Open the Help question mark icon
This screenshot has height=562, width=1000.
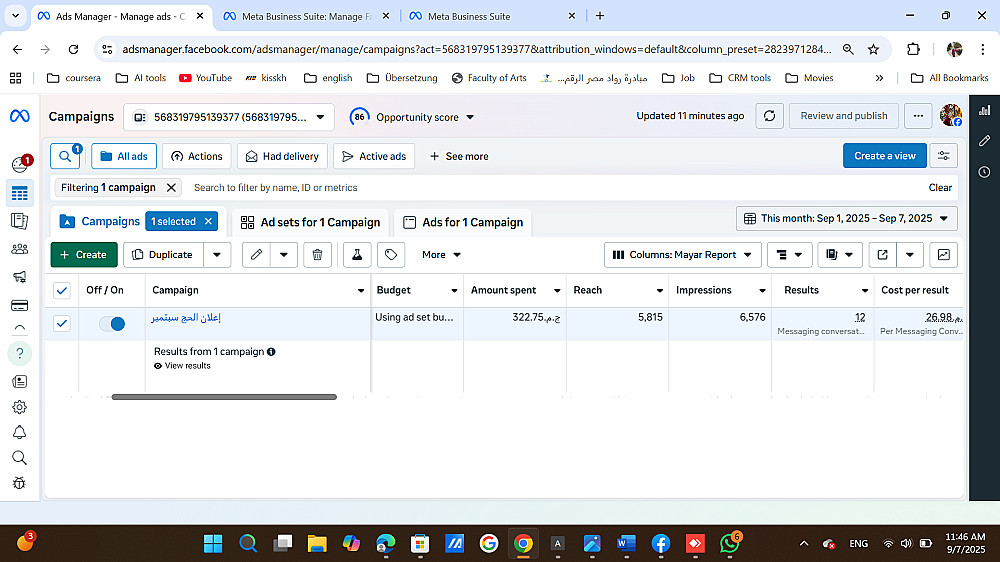coord(20,353)
